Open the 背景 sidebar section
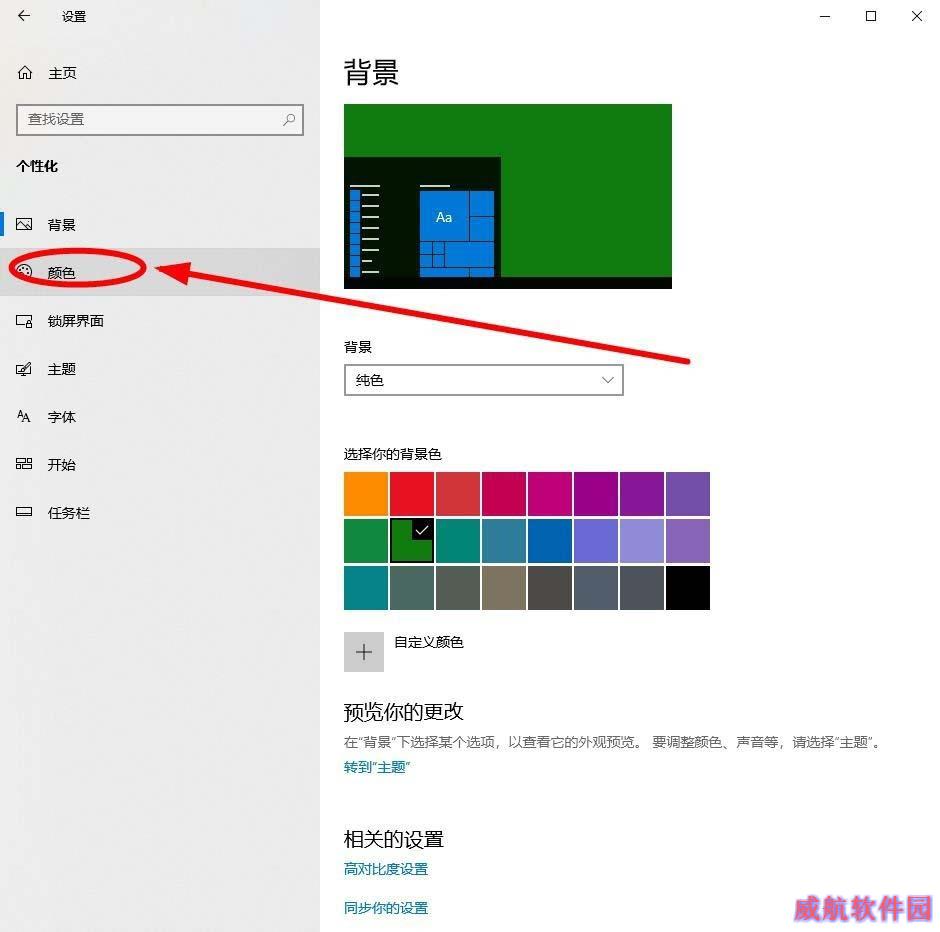The width and height of the screenshot is (940, 932). point(160,224)
